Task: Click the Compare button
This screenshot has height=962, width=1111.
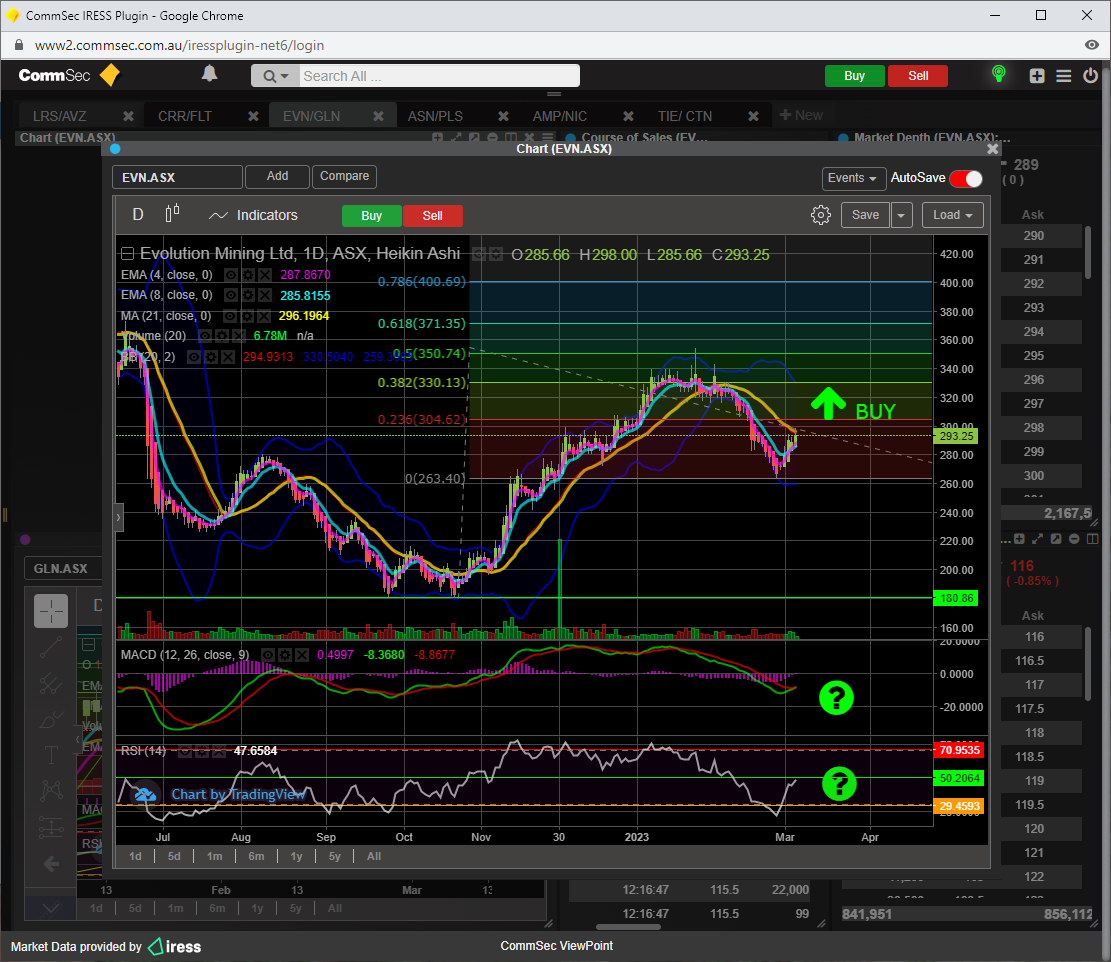Action: [344, 176]
